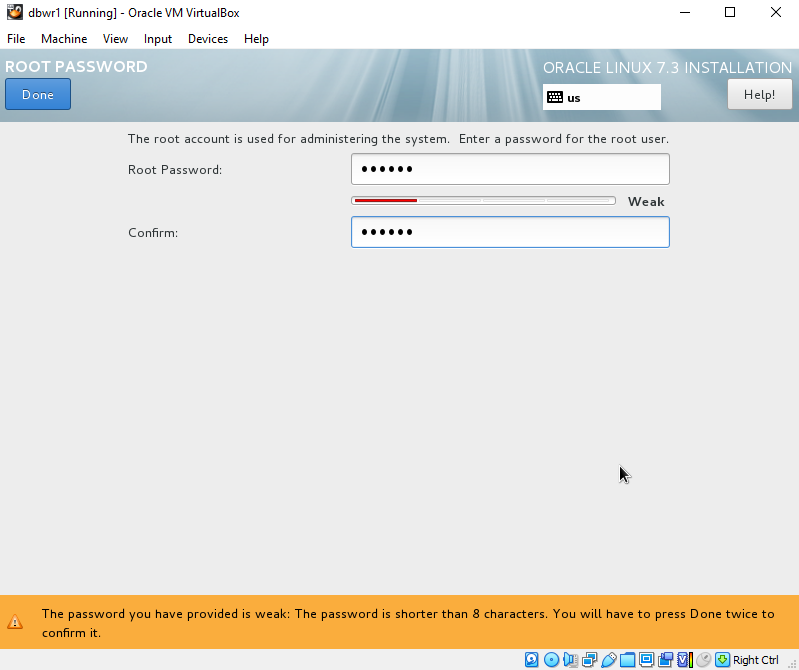Click the CPU virtualization status icon

(684, 660)
